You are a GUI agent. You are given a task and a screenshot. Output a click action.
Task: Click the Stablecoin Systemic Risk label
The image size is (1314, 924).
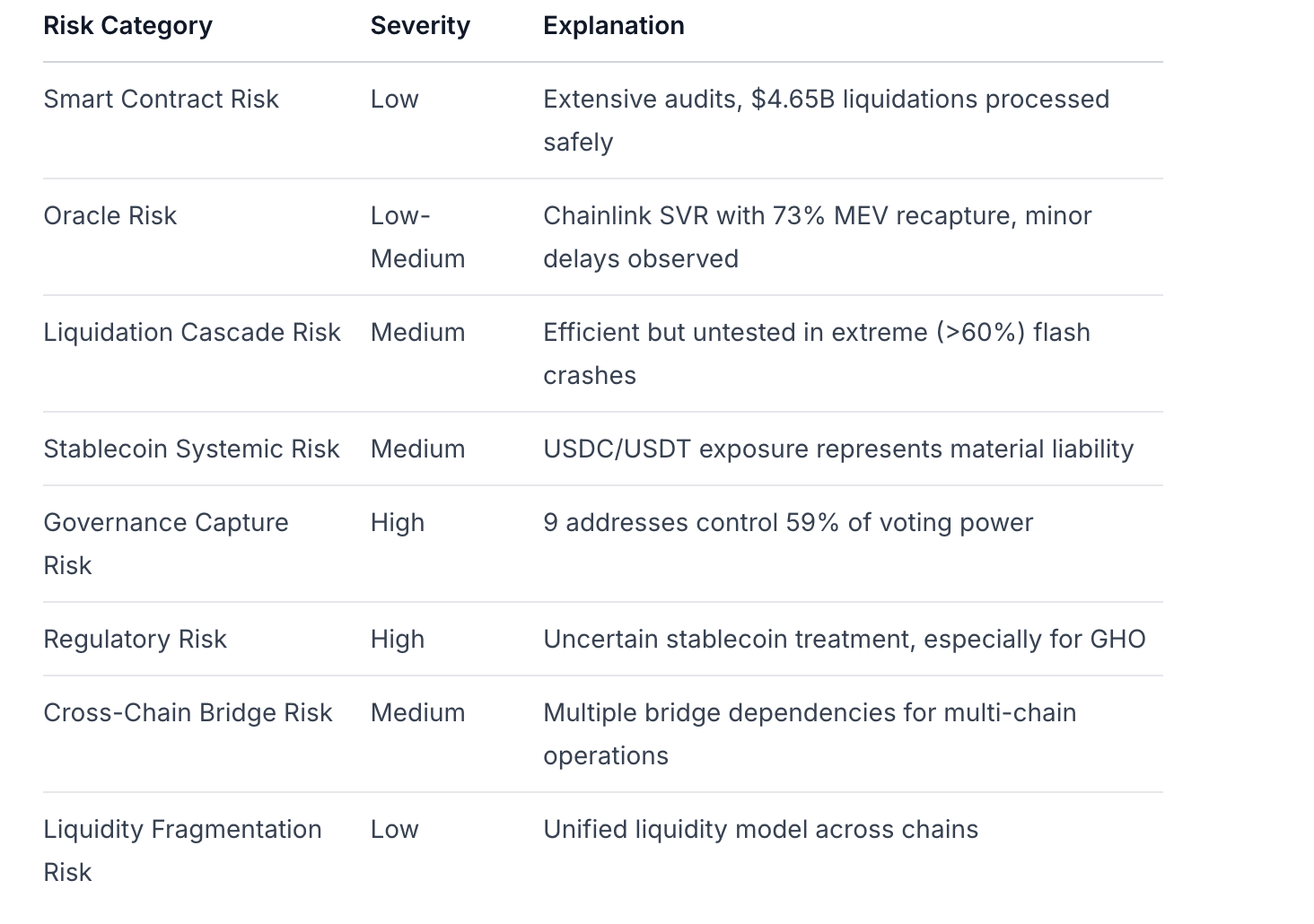pyautogui.click(x=191, y=449)
